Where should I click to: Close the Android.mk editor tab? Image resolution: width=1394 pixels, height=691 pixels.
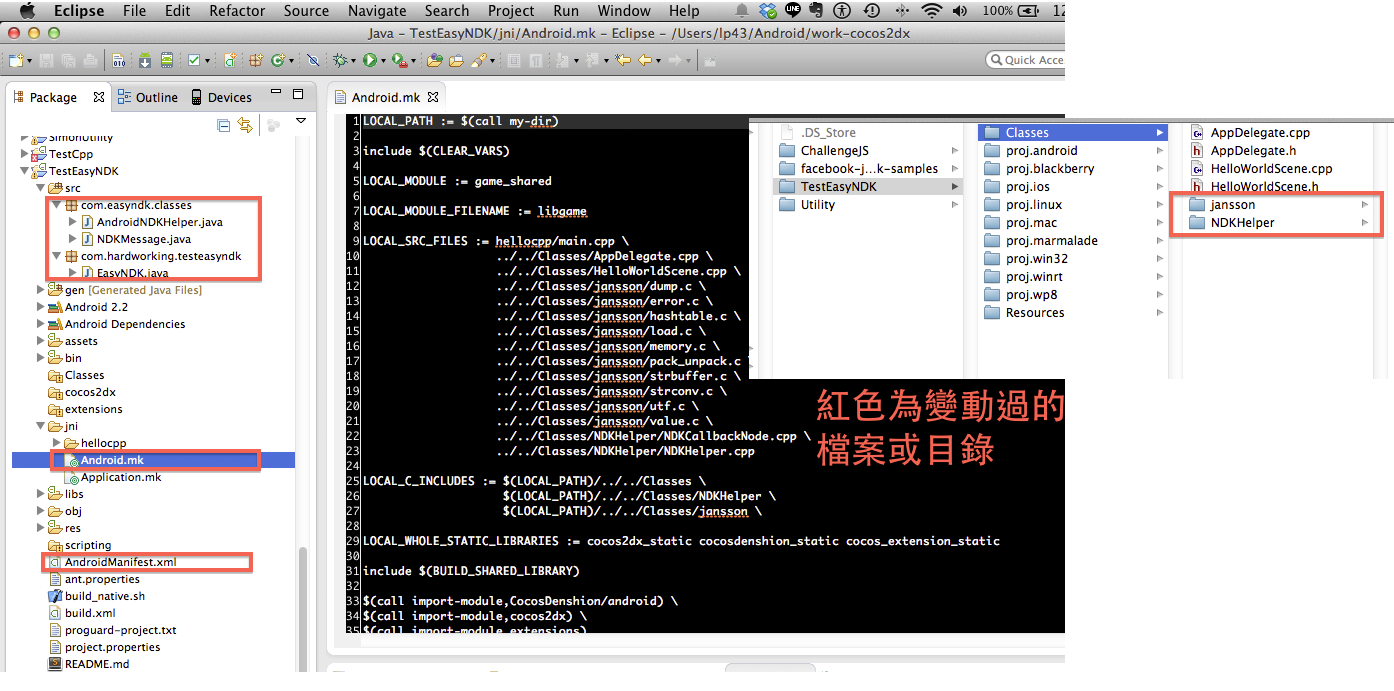point(433,97)
